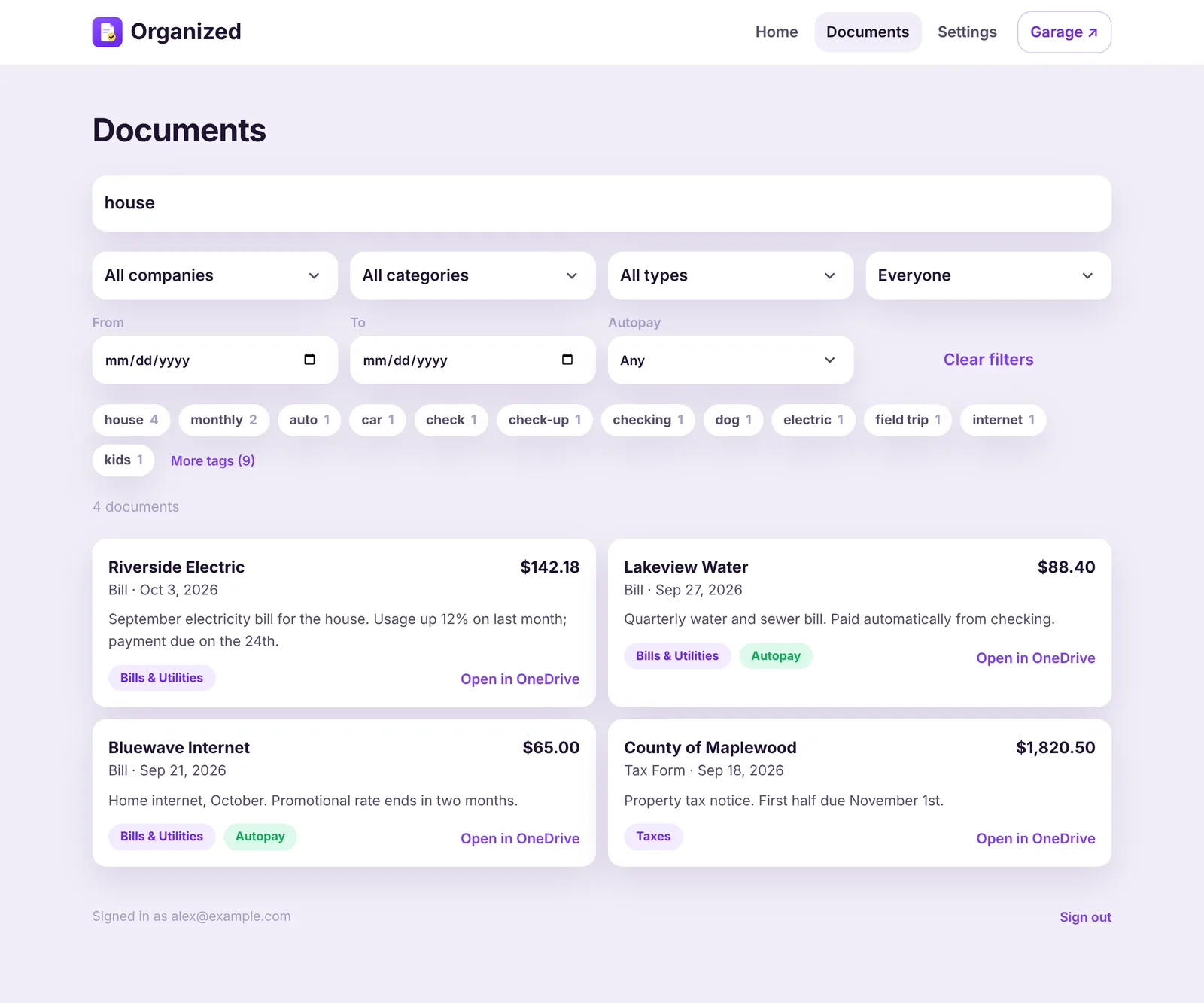Click the $1,820.50 amount
Viewport: 1204px width, 1003px height.
click(1055, 748)
